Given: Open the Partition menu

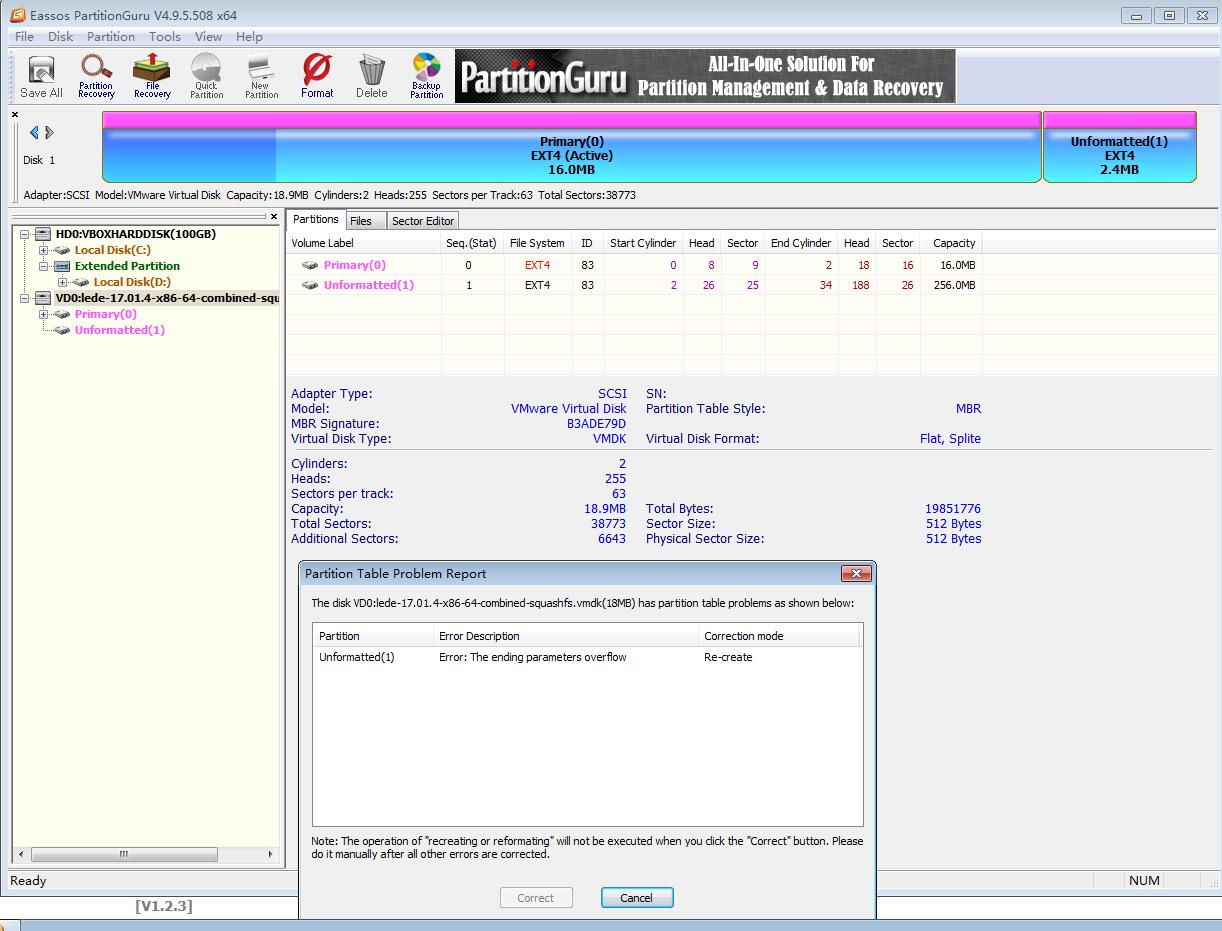Looking at the screenshot, I should click(111, 36).
